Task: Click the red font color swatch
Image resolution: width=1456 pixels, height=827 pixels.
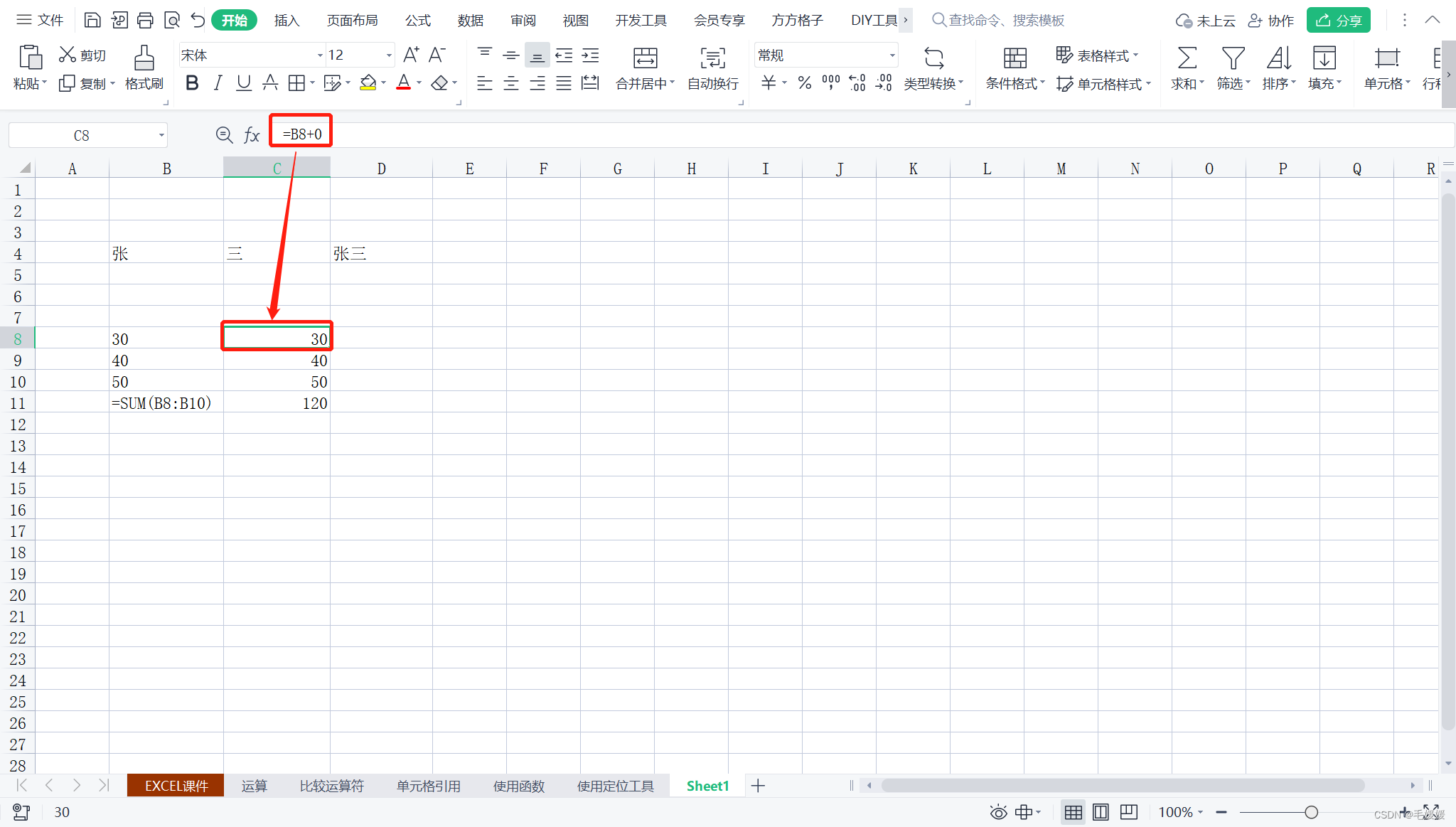Action: tap(403, 83)
